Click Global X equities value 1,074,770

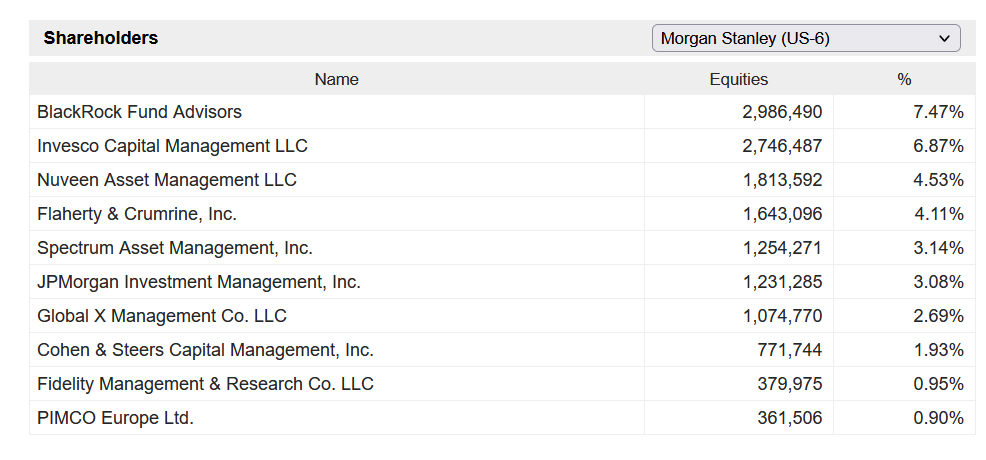[782, 316]
